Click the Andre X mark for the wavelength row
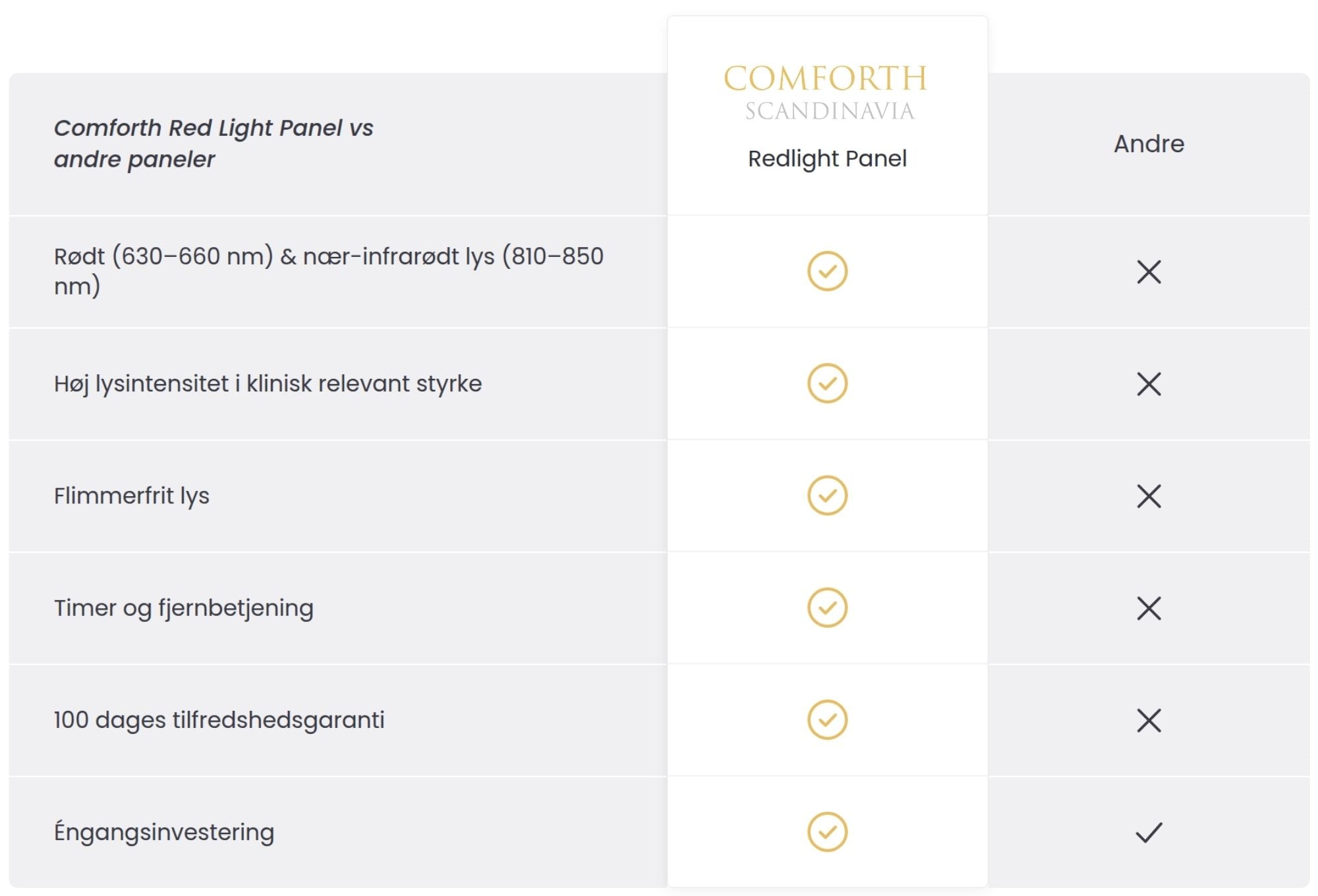The height and width of the screenshot is (896, 1318). 1149,271
